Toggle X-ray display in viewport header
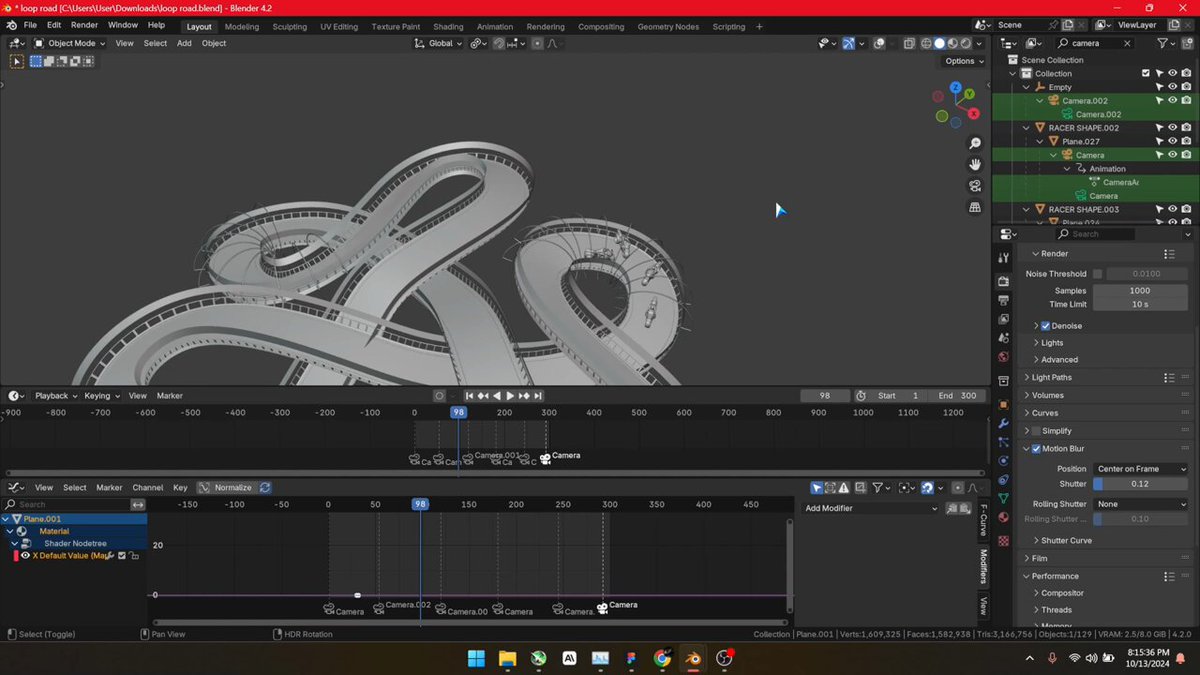The width and height of the screenshot is (1200, 675). tap(908, 43)
